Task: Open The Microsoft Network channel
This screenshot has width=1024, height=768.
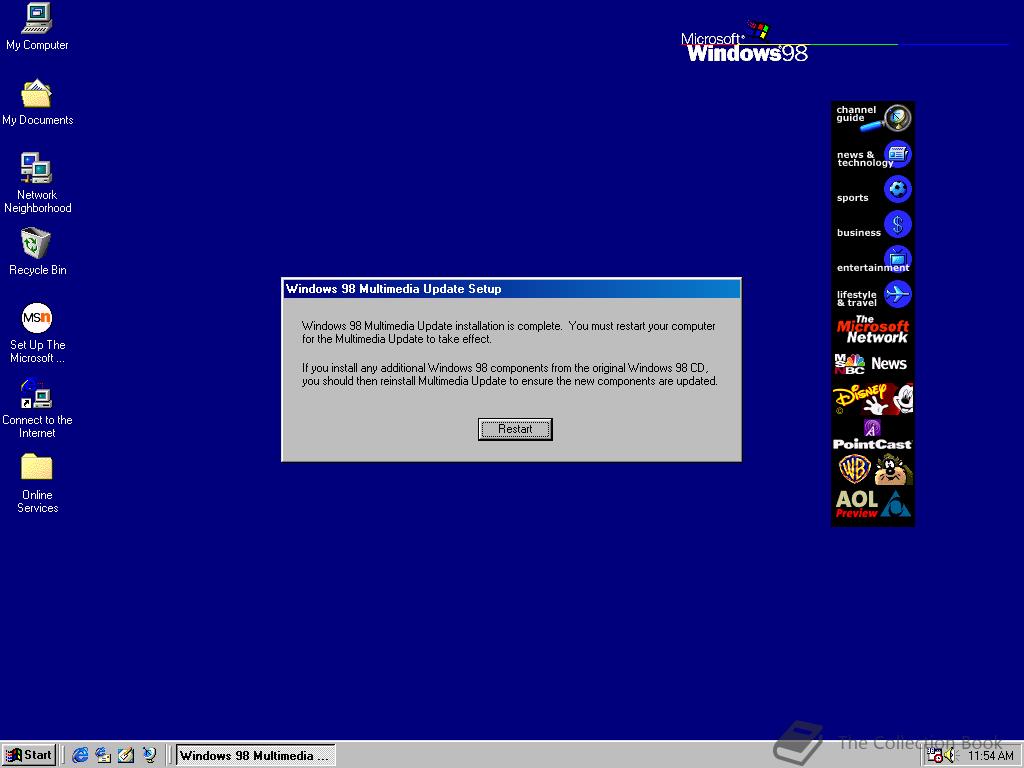Action: click(x=872, y=330)
